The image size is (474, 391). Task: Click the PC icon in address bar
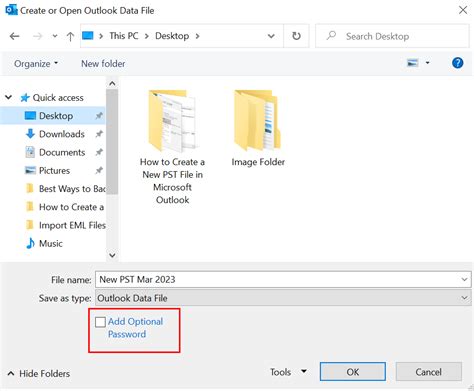[x=88, y=35]
